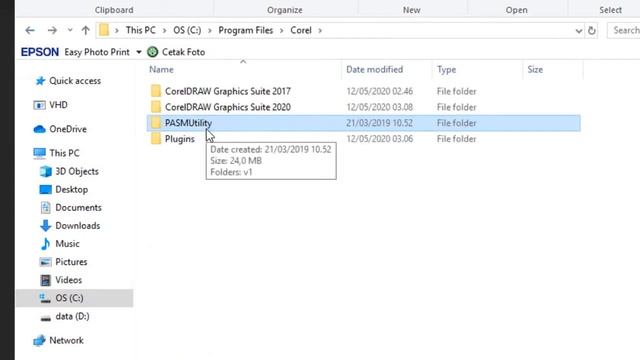The image size is (640, 360).
Task: Open Videos in navigation pane
Action: 69,280
